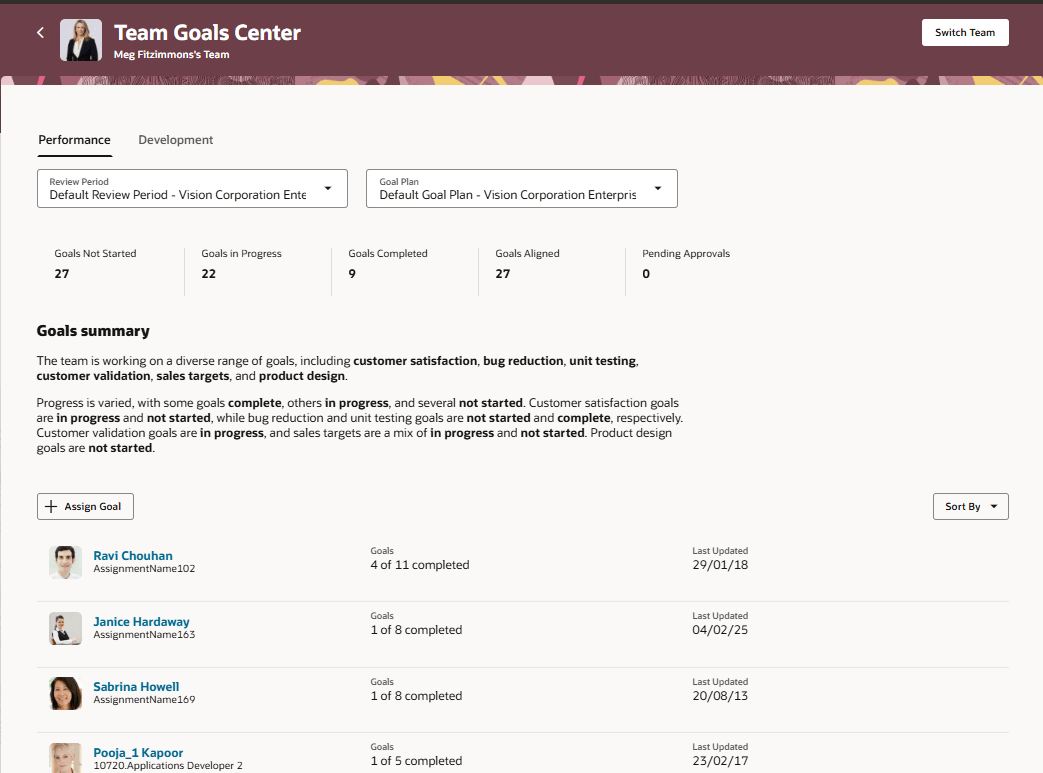Expand the Sort By dropdown
The image size is (1043, 773).
click(970, 506)
